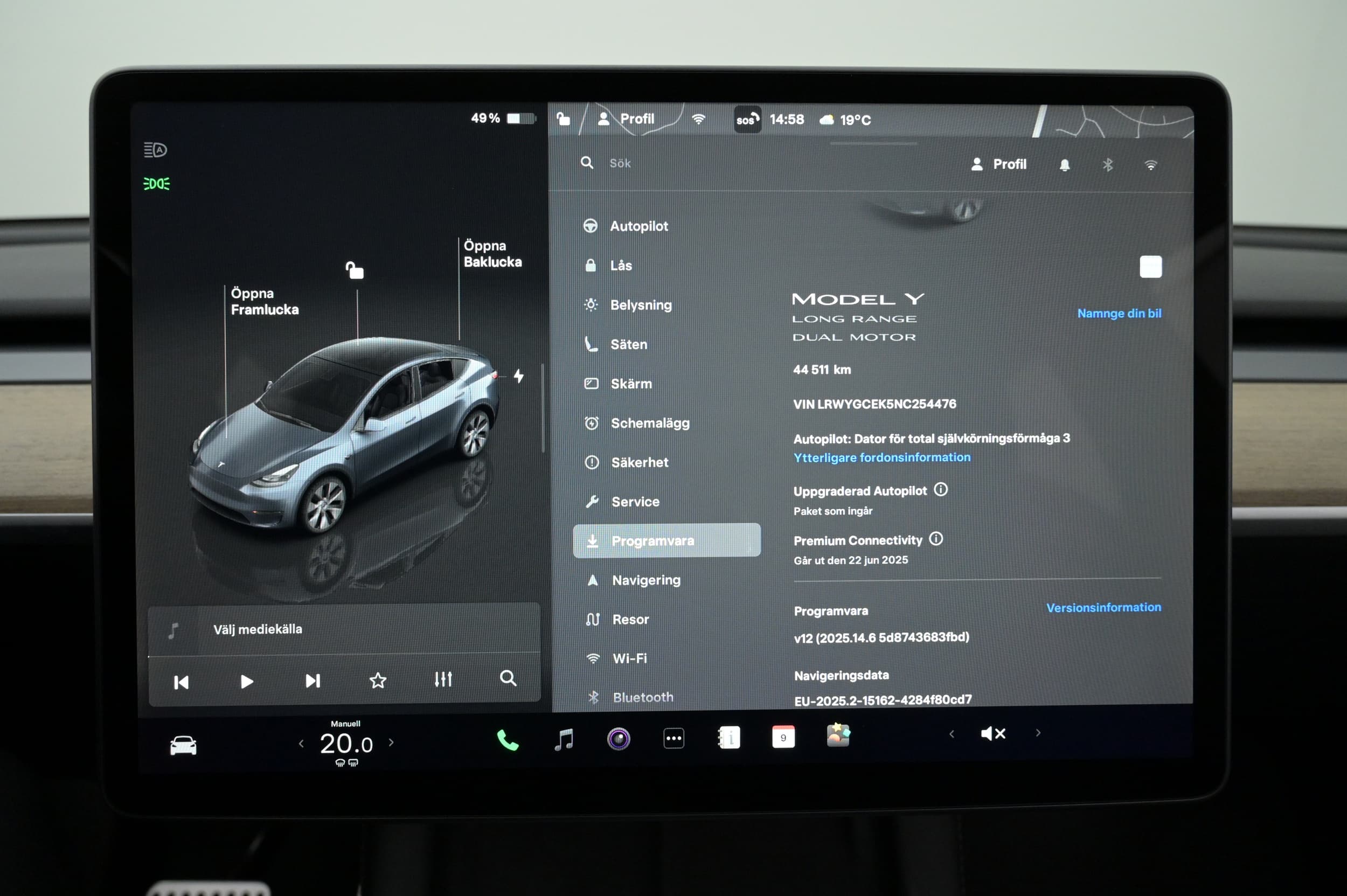Open the Autopilot settings menu item

(x=638, y=226)
